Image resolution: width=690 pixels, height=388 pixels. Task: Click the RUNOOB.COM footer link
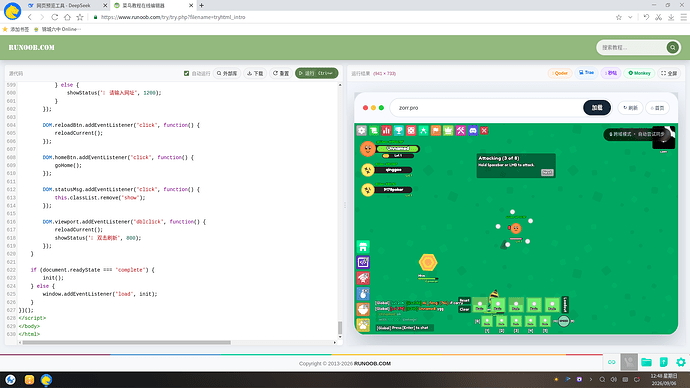372,364
